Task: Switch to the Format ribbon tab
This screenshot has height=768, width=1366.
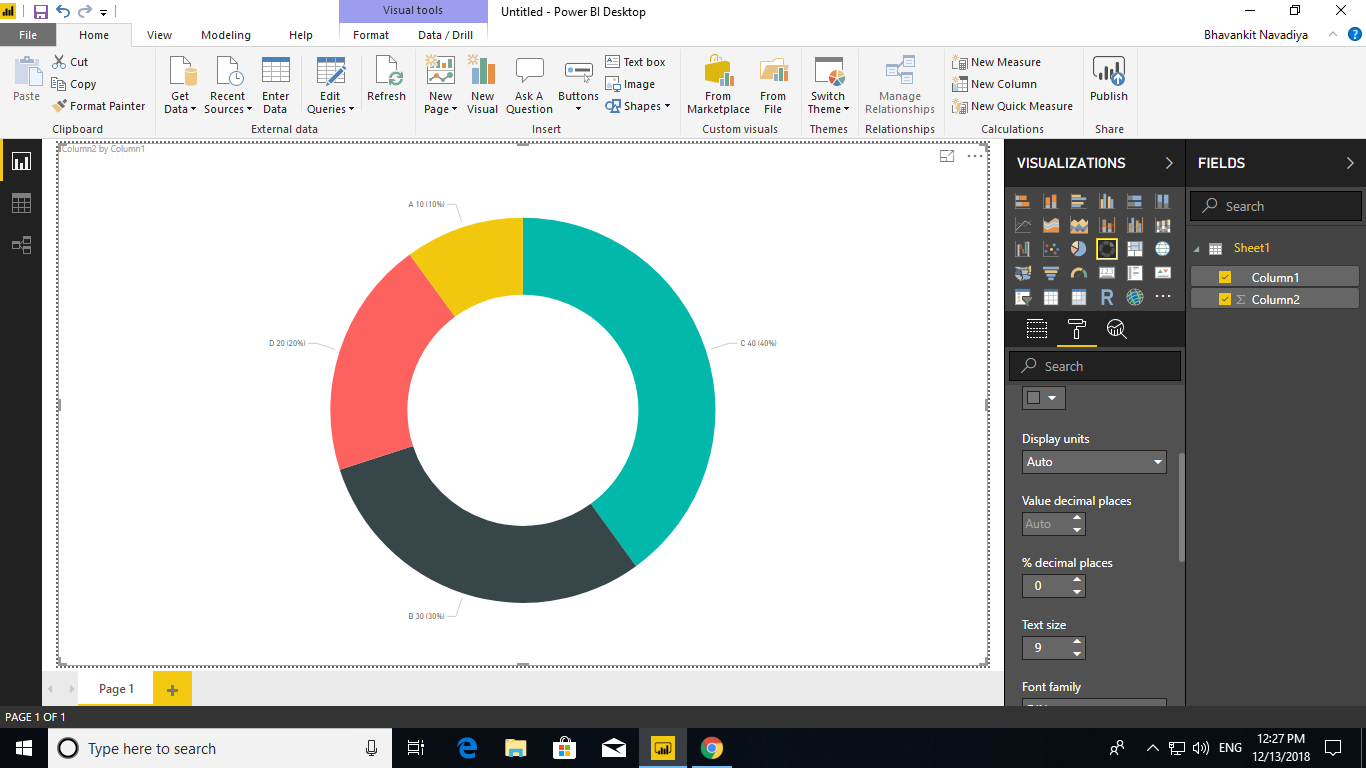Action: (371, 35)
